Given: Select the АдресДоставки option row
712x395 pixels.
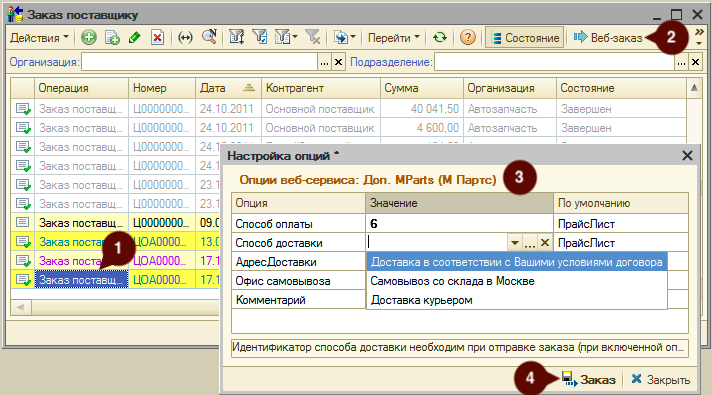Looking at the screenshot, I should pyautogui.click(x=298, y=262).
